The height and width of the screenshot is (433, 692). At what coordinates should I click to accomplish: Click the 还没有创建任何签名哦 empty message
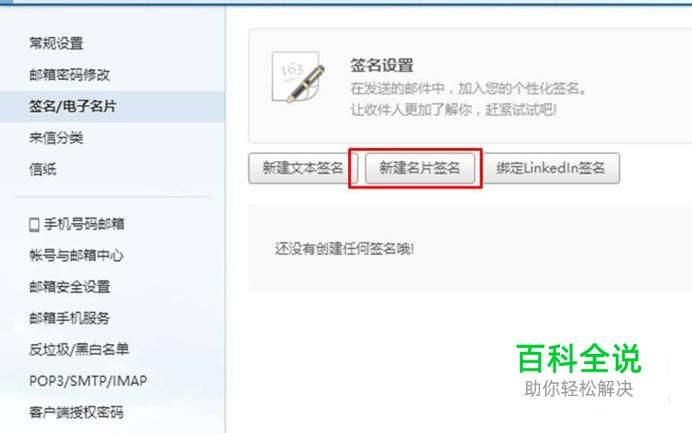pos(344,249)
